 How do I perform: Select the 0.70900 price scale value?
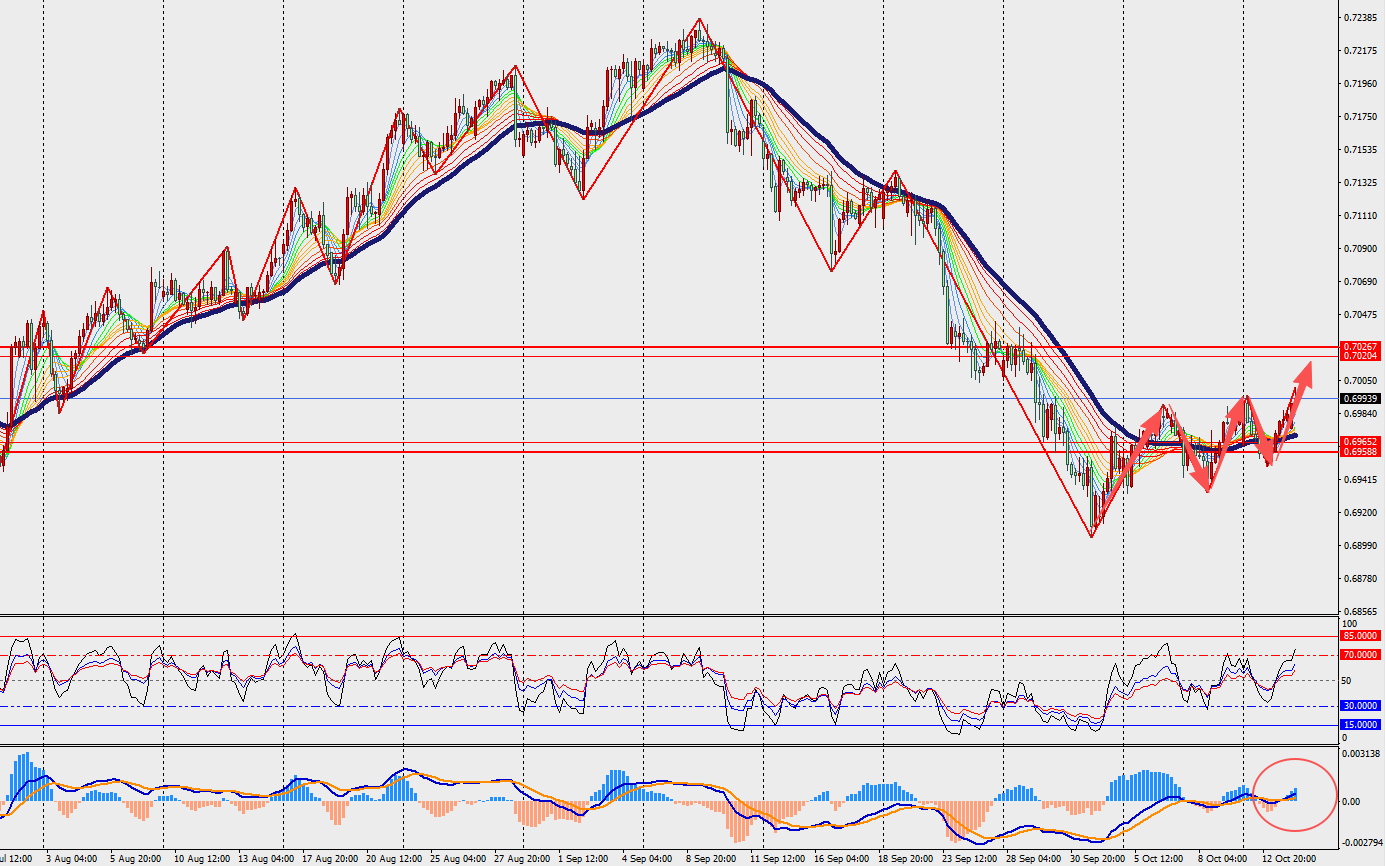[x=1361, y=249]
